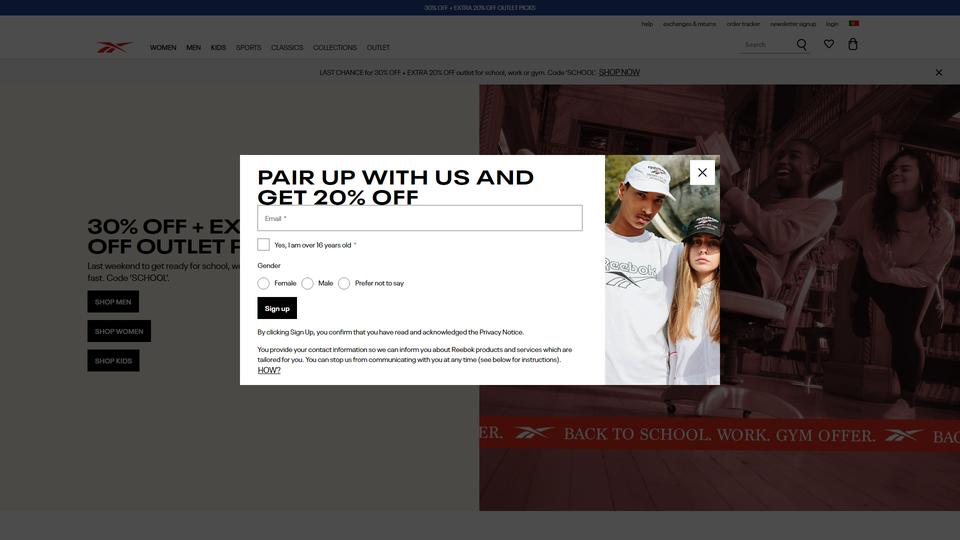Viewport: 960px width, 540px height.
Task: Click the newsletter signup link
Action: pos(793,24)
